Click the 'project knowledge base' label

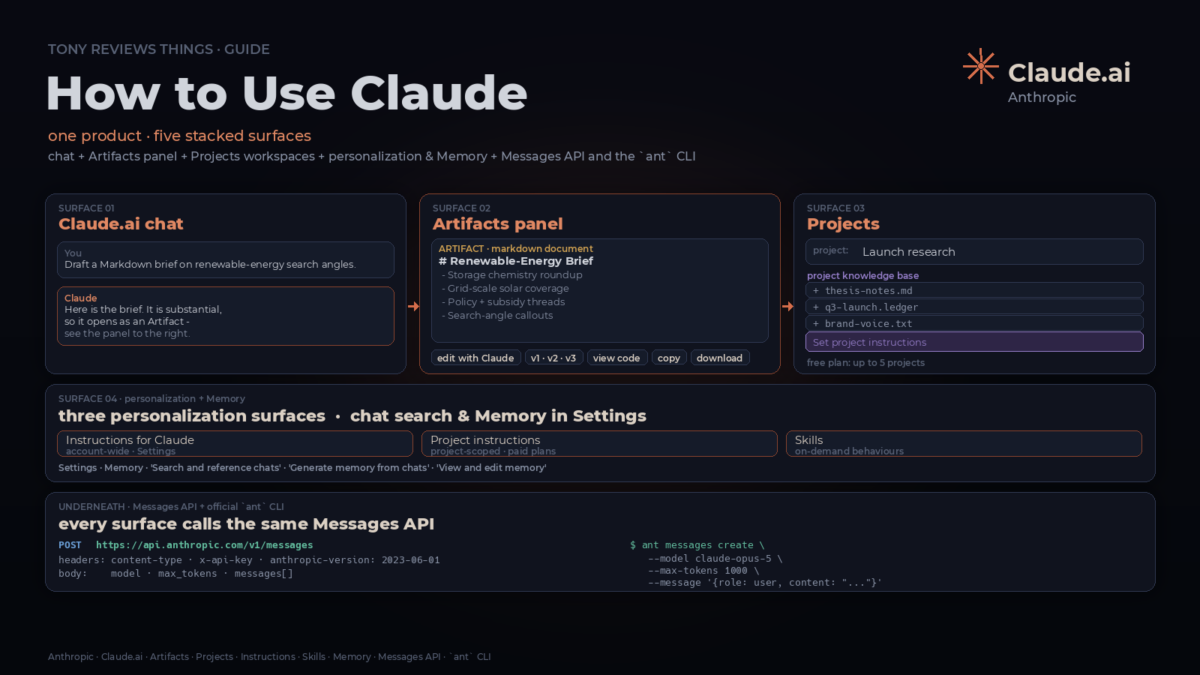[x=863, y=276]
